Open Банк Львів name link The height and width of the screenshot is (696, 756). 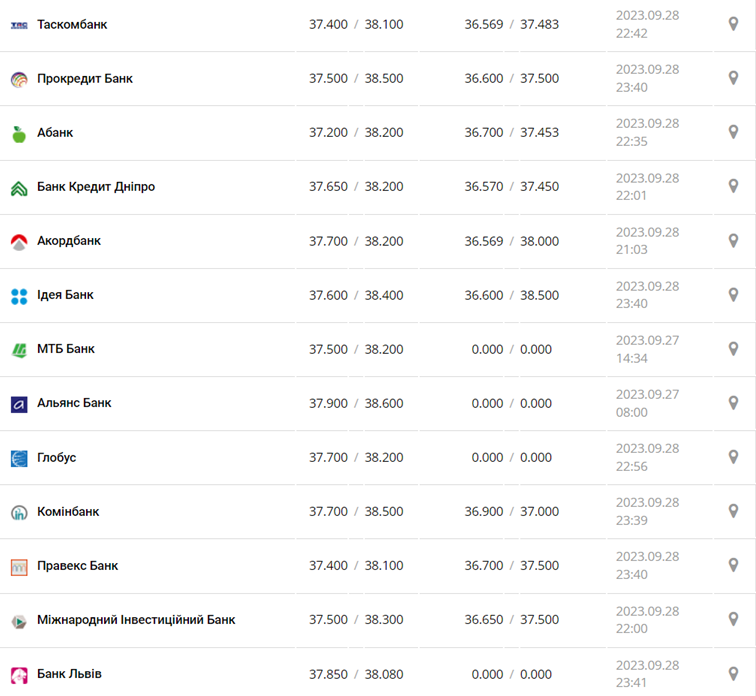click(x=69, y=673)
